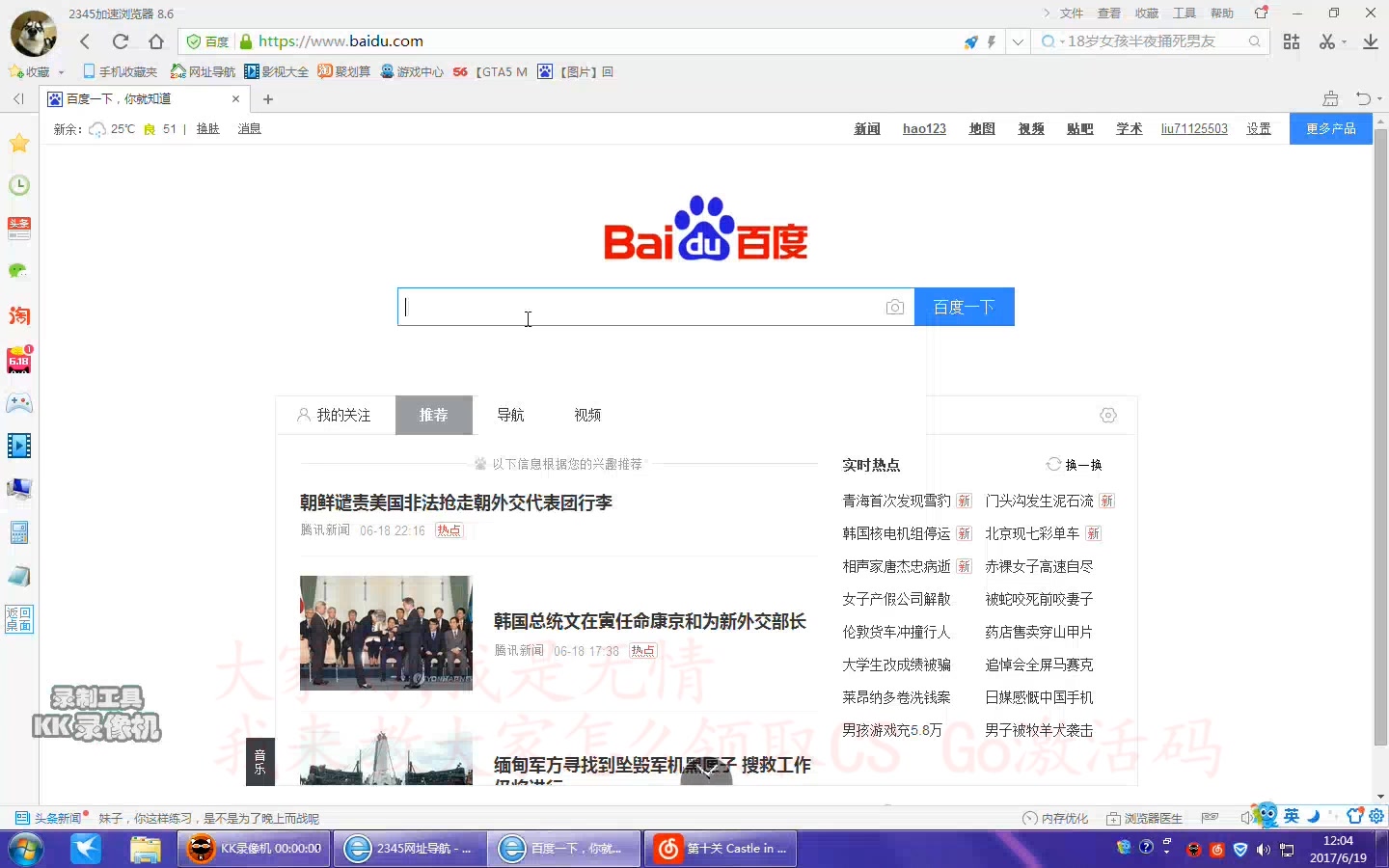Click the undo closed tab icon
1389x868 pixels.
tap(1363, 98)
